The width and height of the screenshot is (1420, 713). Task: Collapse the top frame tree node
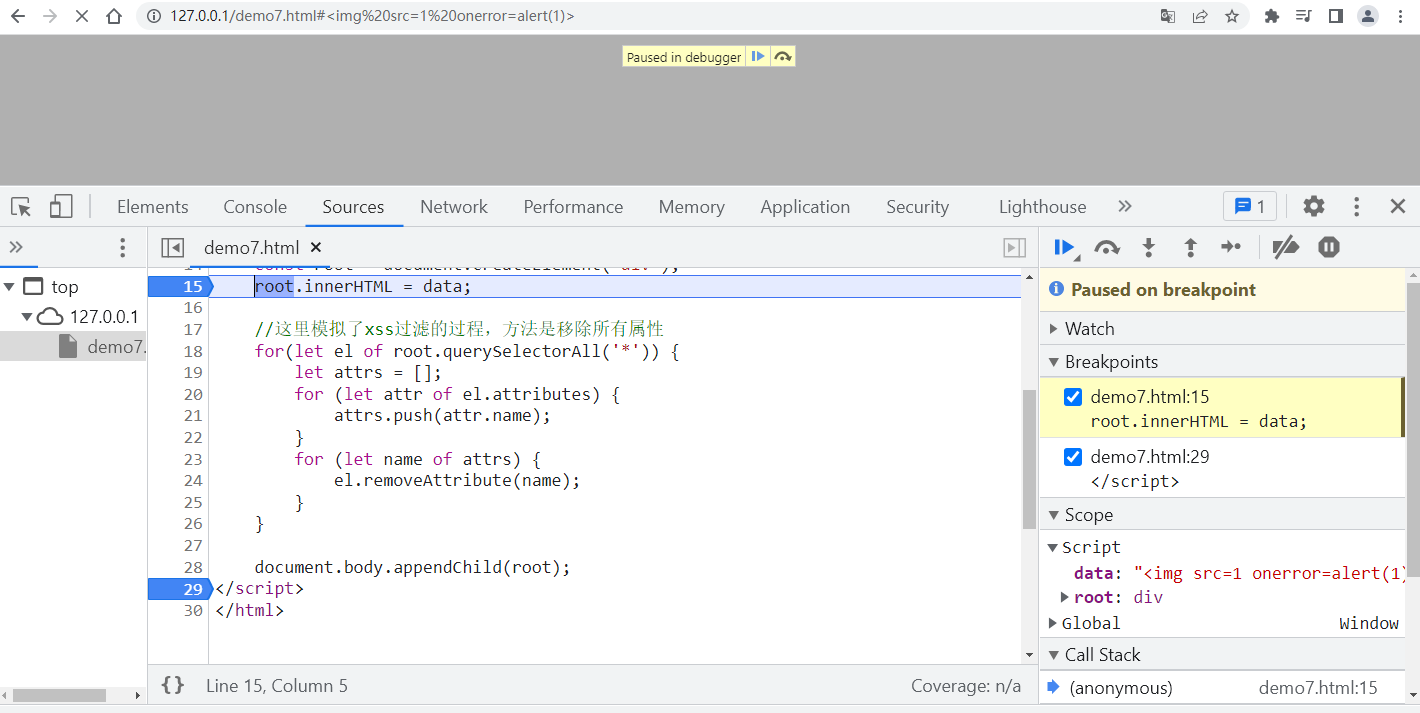tap(9, 287)
